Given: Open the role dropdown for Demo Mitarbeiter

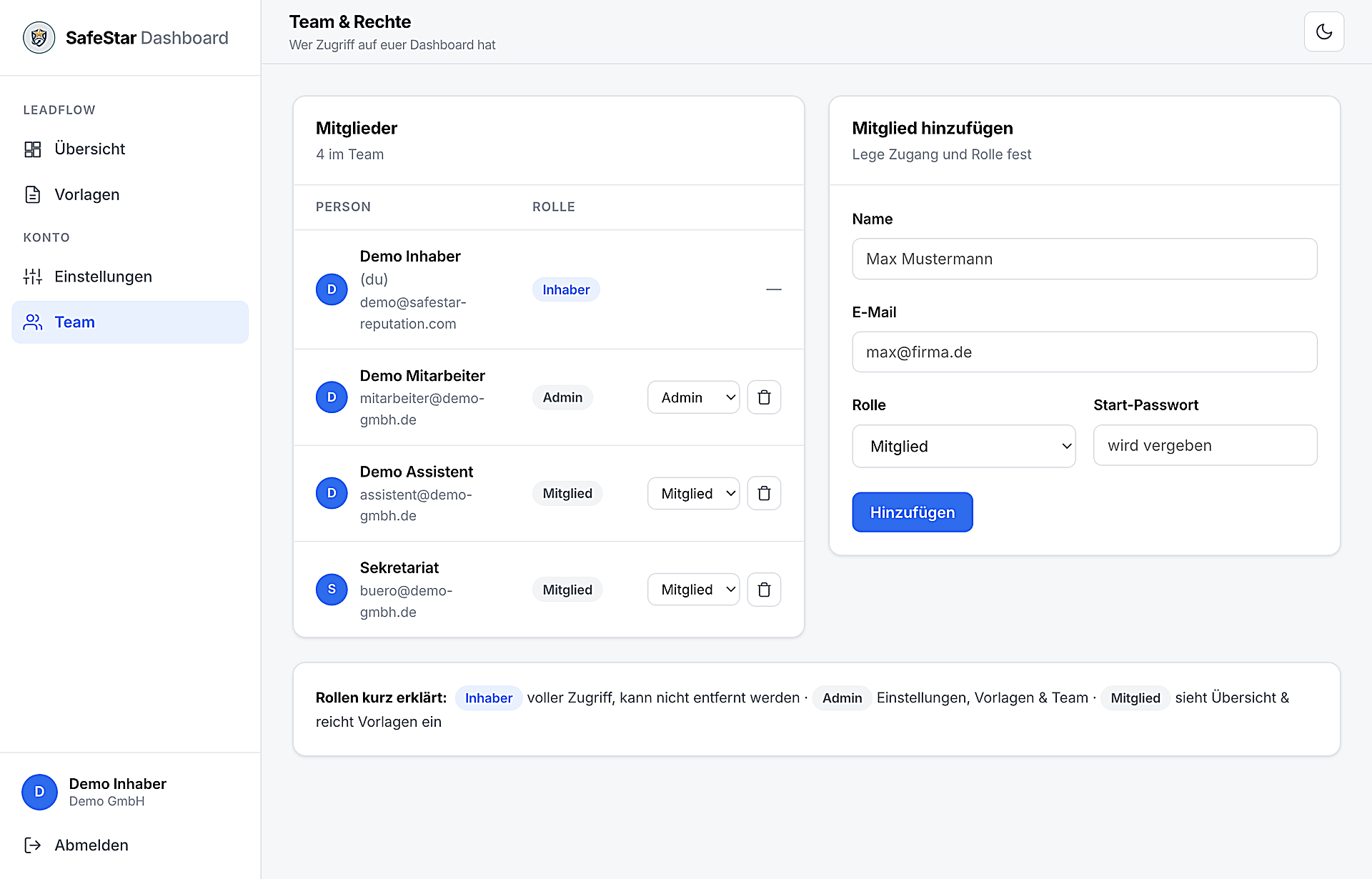Looking at the screenshot, I should pos(693,397).
